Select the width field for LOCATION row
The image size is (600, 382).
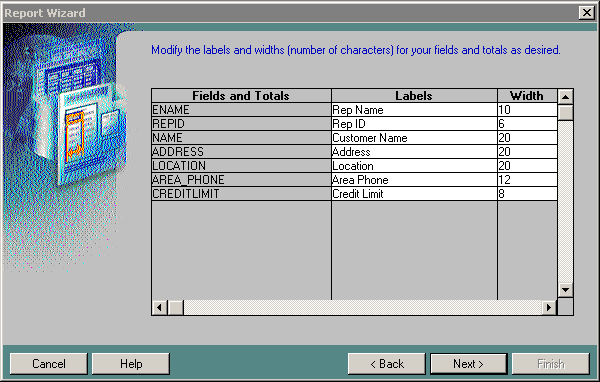click(x=527, y=166)
